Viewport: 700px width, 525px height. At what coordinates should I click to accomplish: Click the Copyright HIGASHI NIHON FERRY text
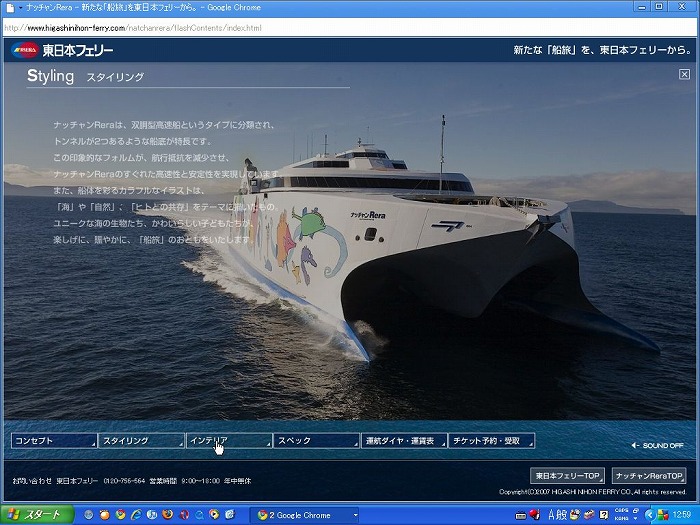[x=593, y=492]
